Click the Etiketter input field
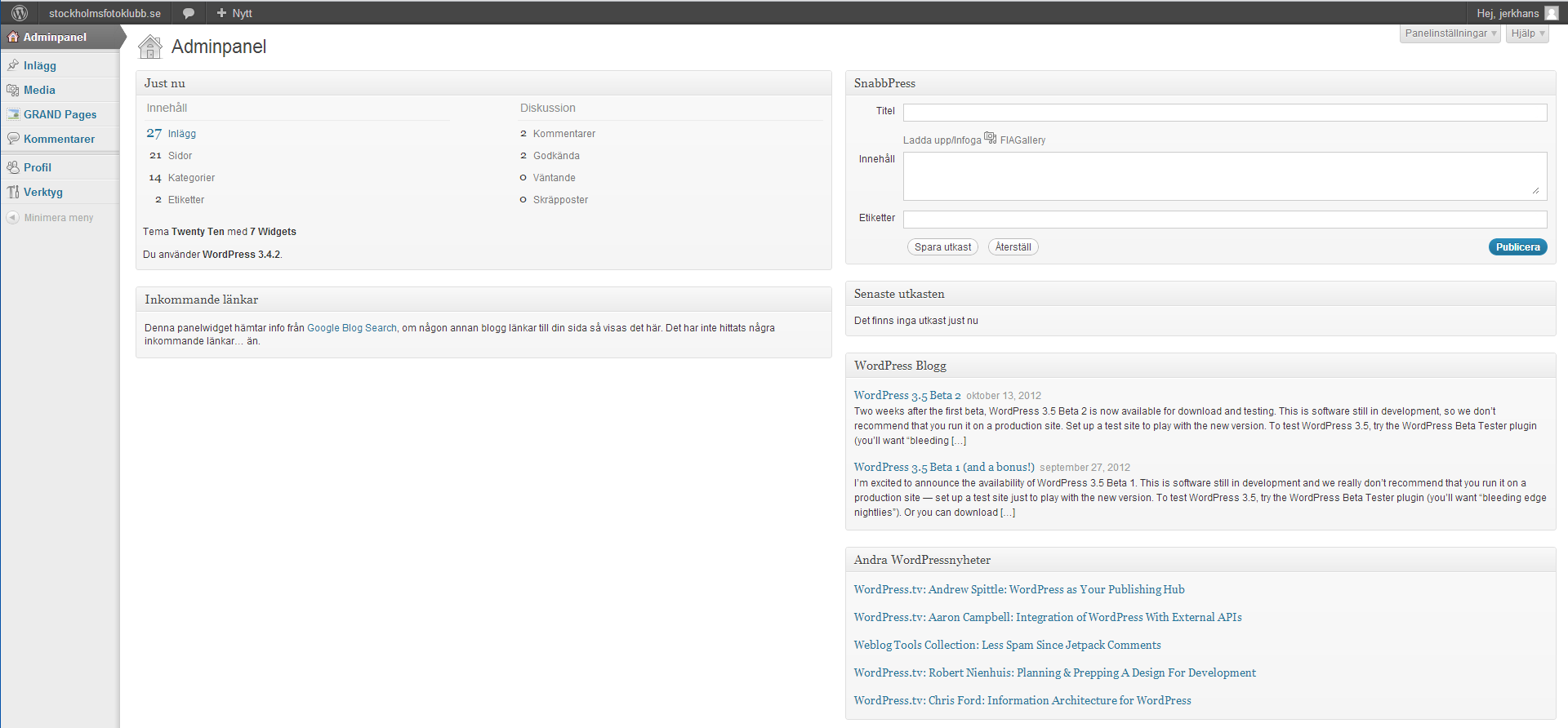1568x728 pixels. coord(1225,220)
